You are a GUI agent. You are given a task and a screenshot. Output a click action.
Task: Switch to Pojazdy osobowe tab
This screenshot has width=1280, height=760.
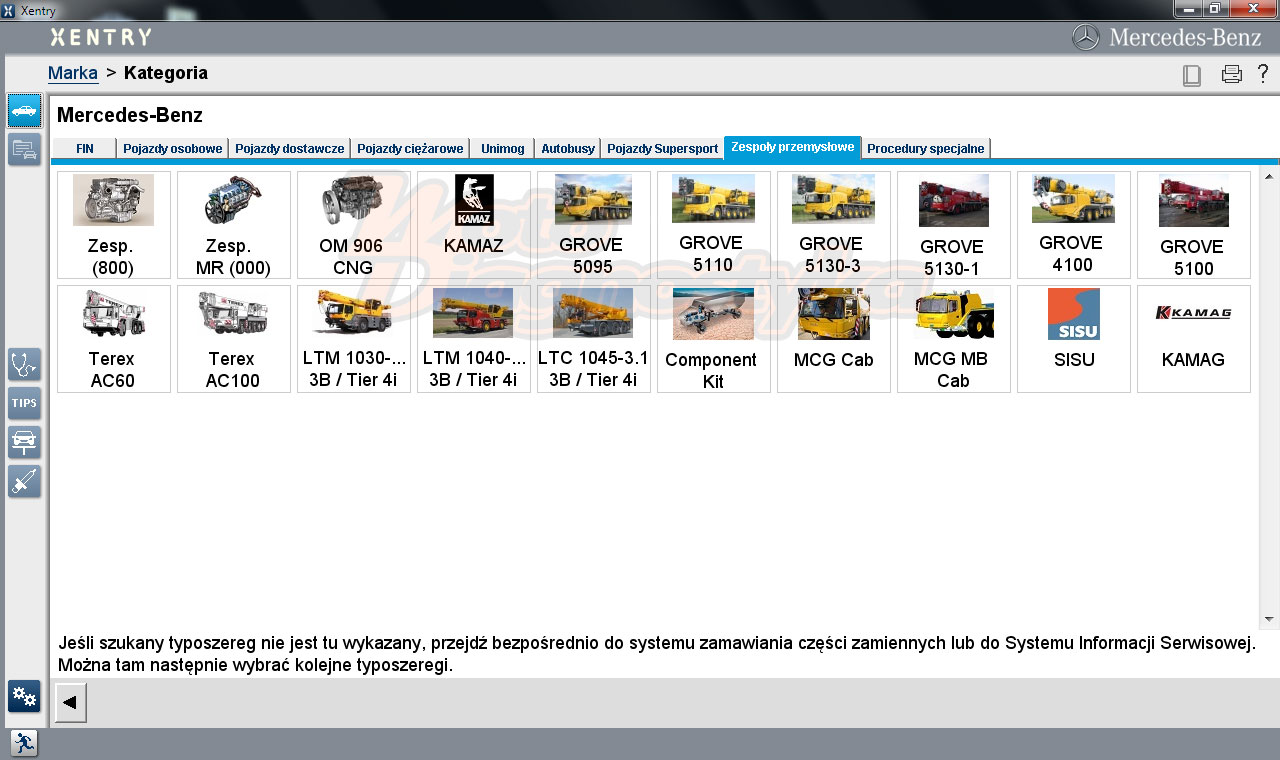coord(173,148)
